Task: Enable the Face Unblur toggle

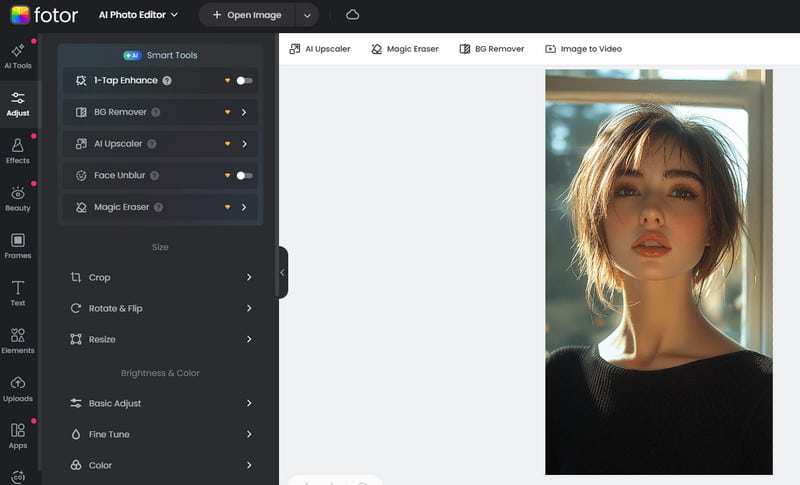Action: point(244,175)
